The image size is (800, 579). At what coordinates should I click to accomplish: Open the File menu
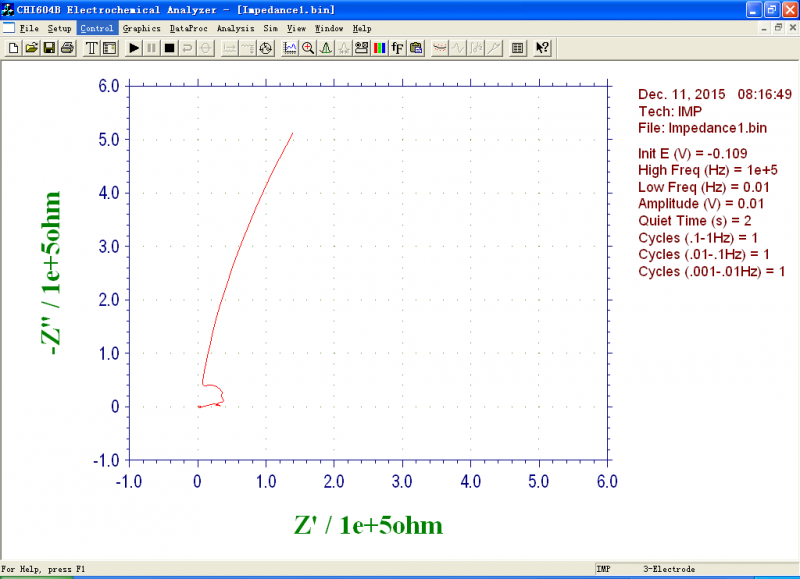click(x=29, y=29)
